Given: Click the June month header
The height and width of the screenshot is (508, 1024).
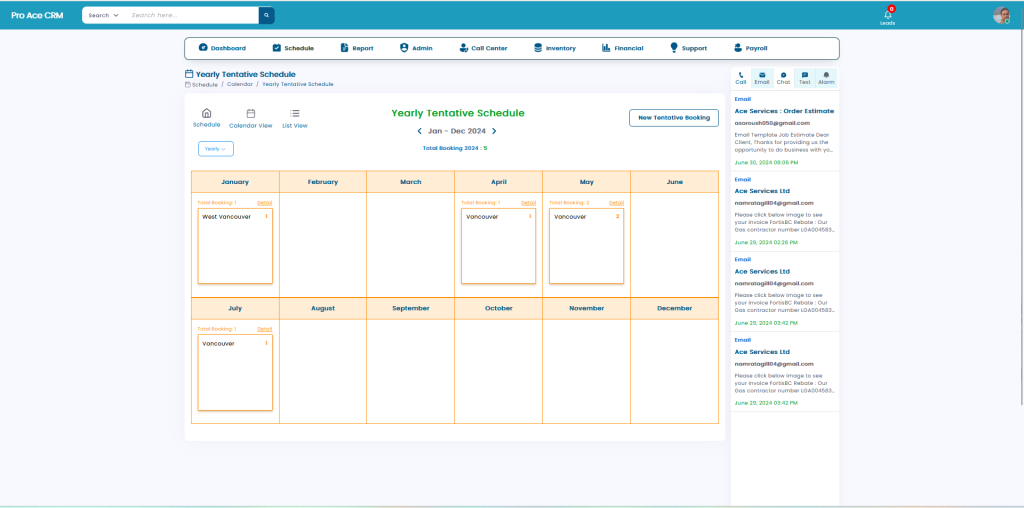Looking at the screenshot, I should pyautogui.click(x=675, y=182).
